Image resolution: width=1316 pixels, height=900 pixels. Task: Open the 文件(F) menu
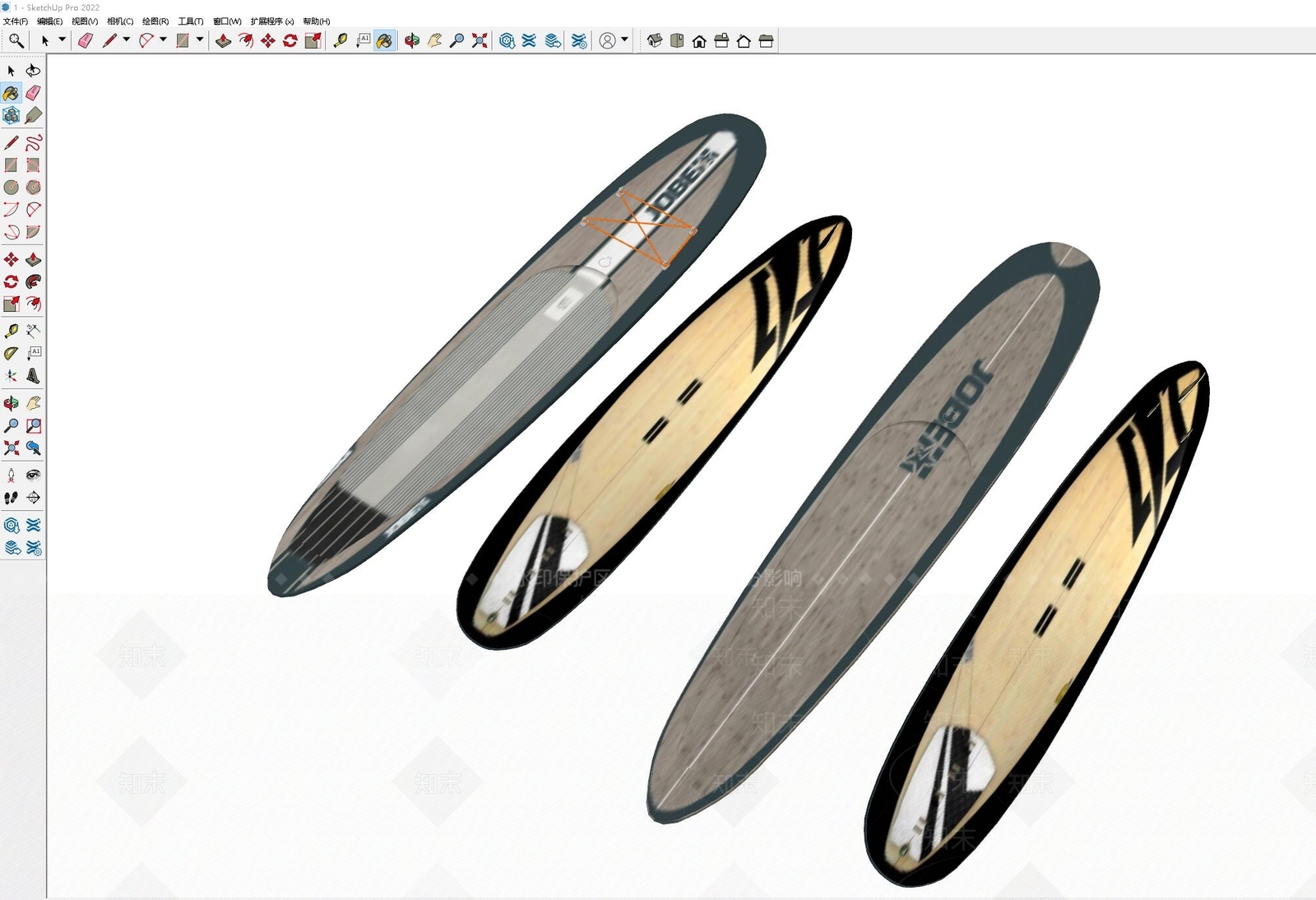click(x=16, y=21)
